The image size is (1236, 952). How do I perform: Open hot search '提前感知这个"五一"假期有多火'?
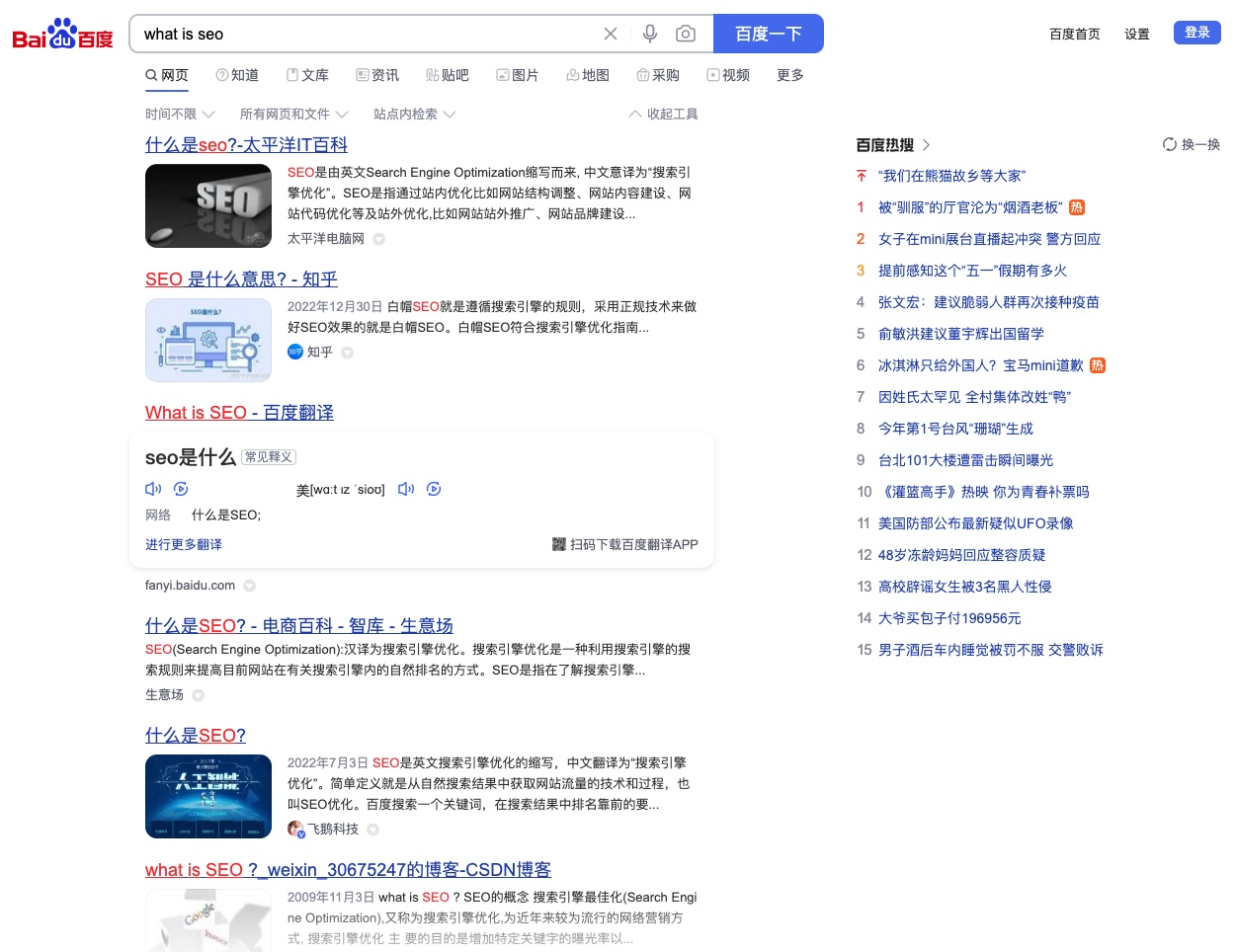pos(972,271)
